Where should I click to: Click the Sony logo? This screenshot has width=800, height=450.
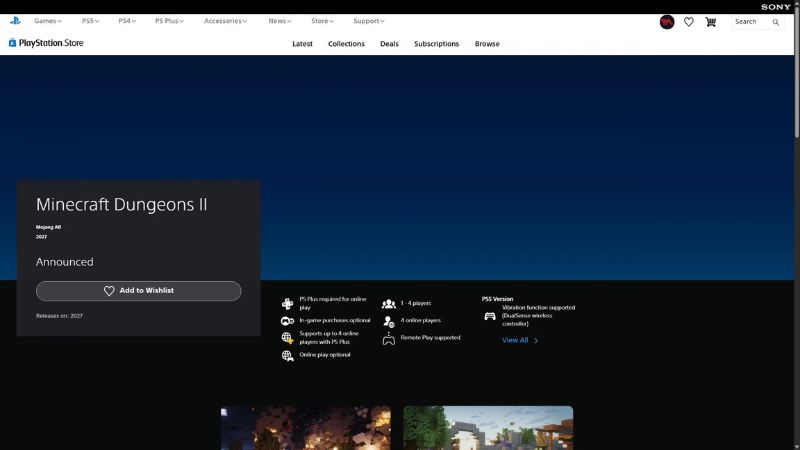click(x=776, y=7)
